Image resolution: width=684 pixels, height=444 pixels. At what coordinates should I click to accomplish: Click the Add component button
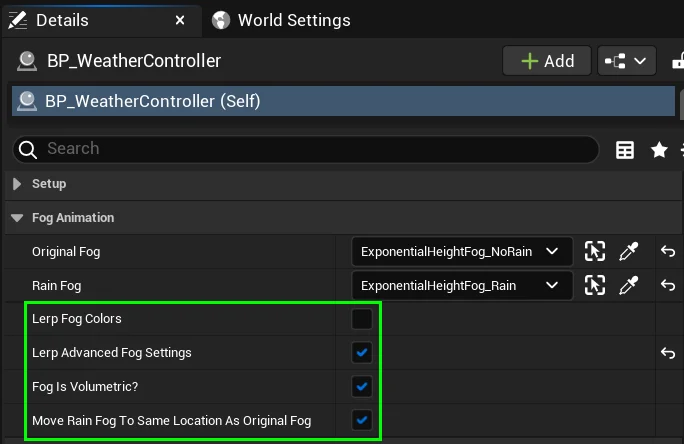coord(547,61)
